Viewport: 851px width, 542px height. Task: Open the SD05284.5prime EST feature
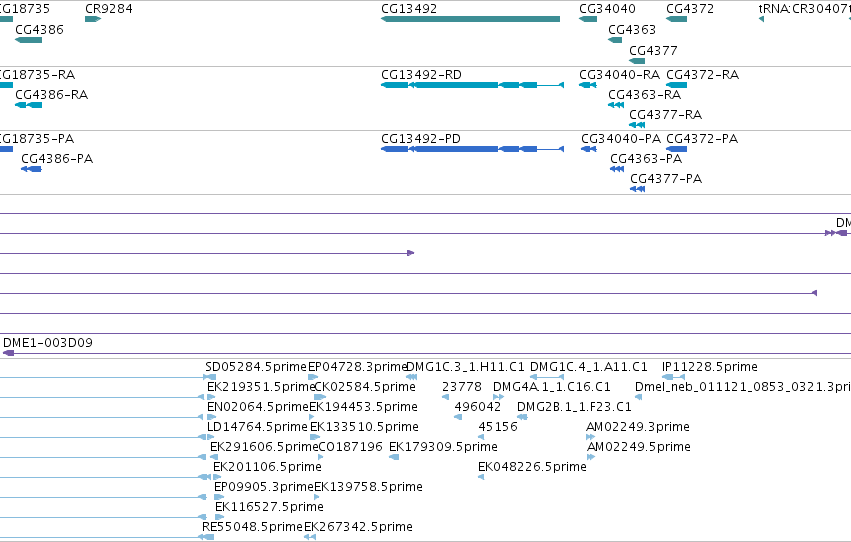210,377
